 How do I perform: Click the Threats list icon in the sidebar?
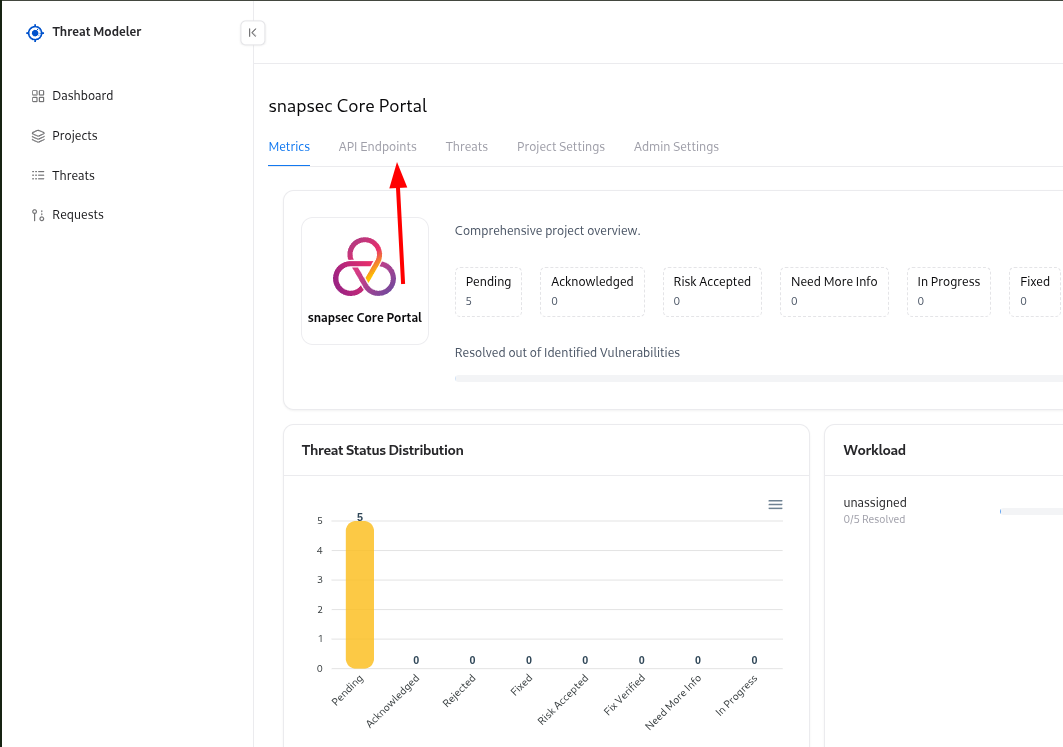(38, 176)
